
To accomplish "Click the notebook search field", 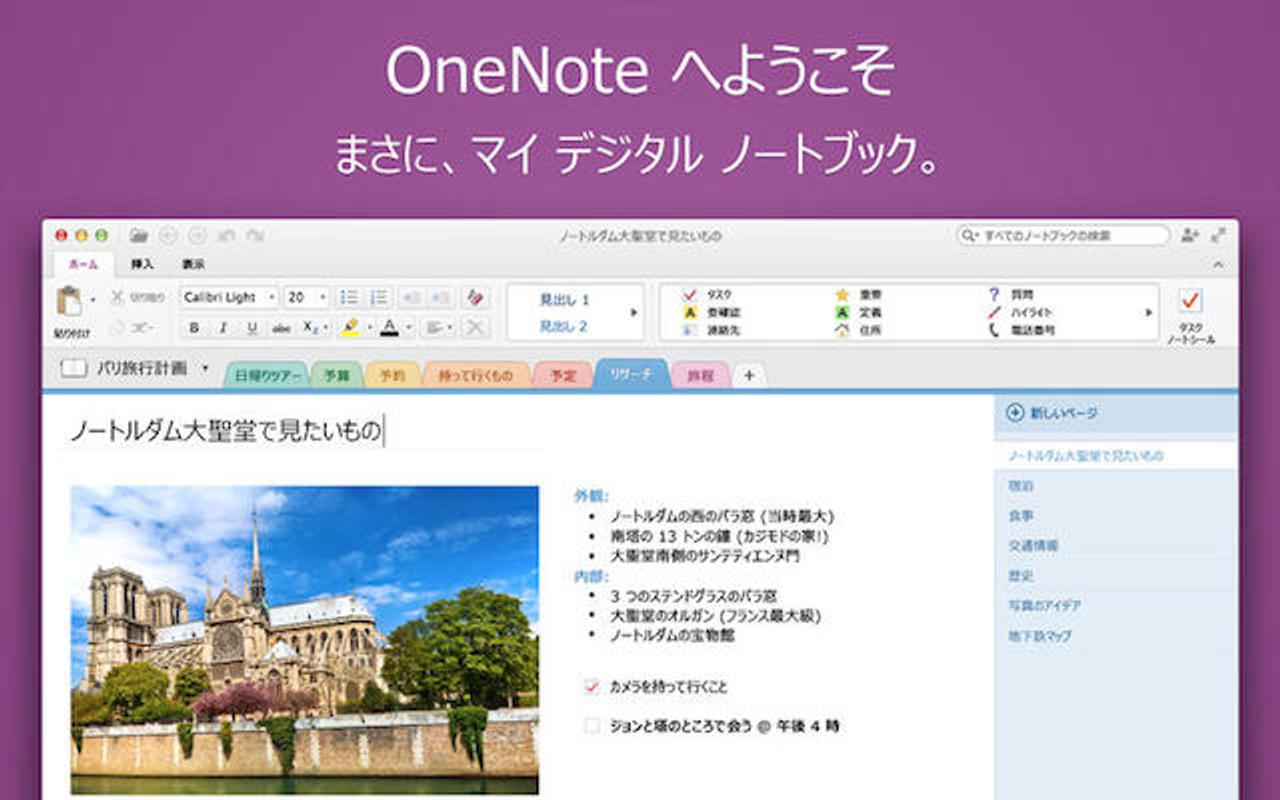I will pyautogui.click(x=1063, y=236).
